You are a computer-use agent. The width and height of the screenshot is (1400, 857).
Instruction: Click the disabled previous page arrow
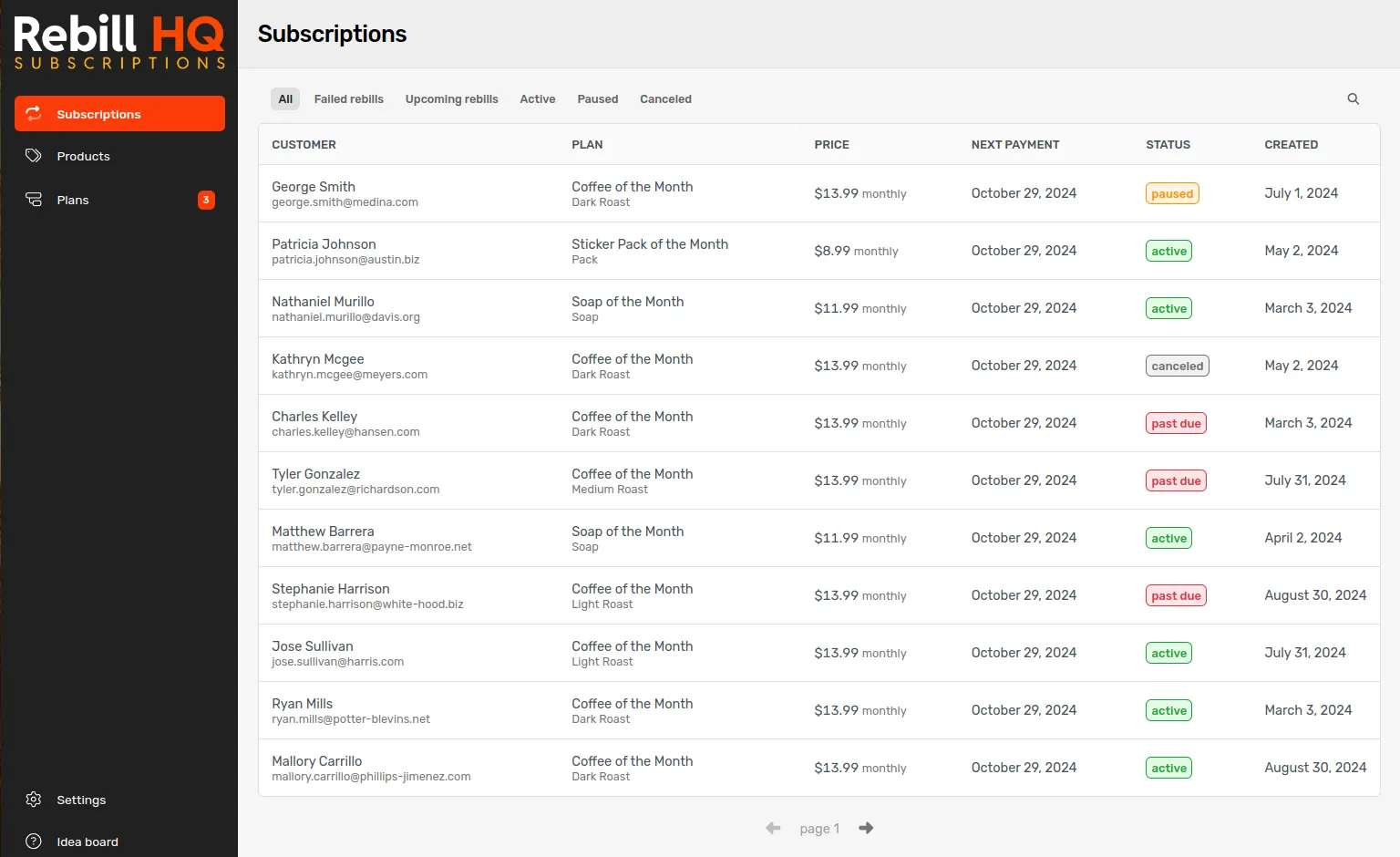(x=773, y=828)
